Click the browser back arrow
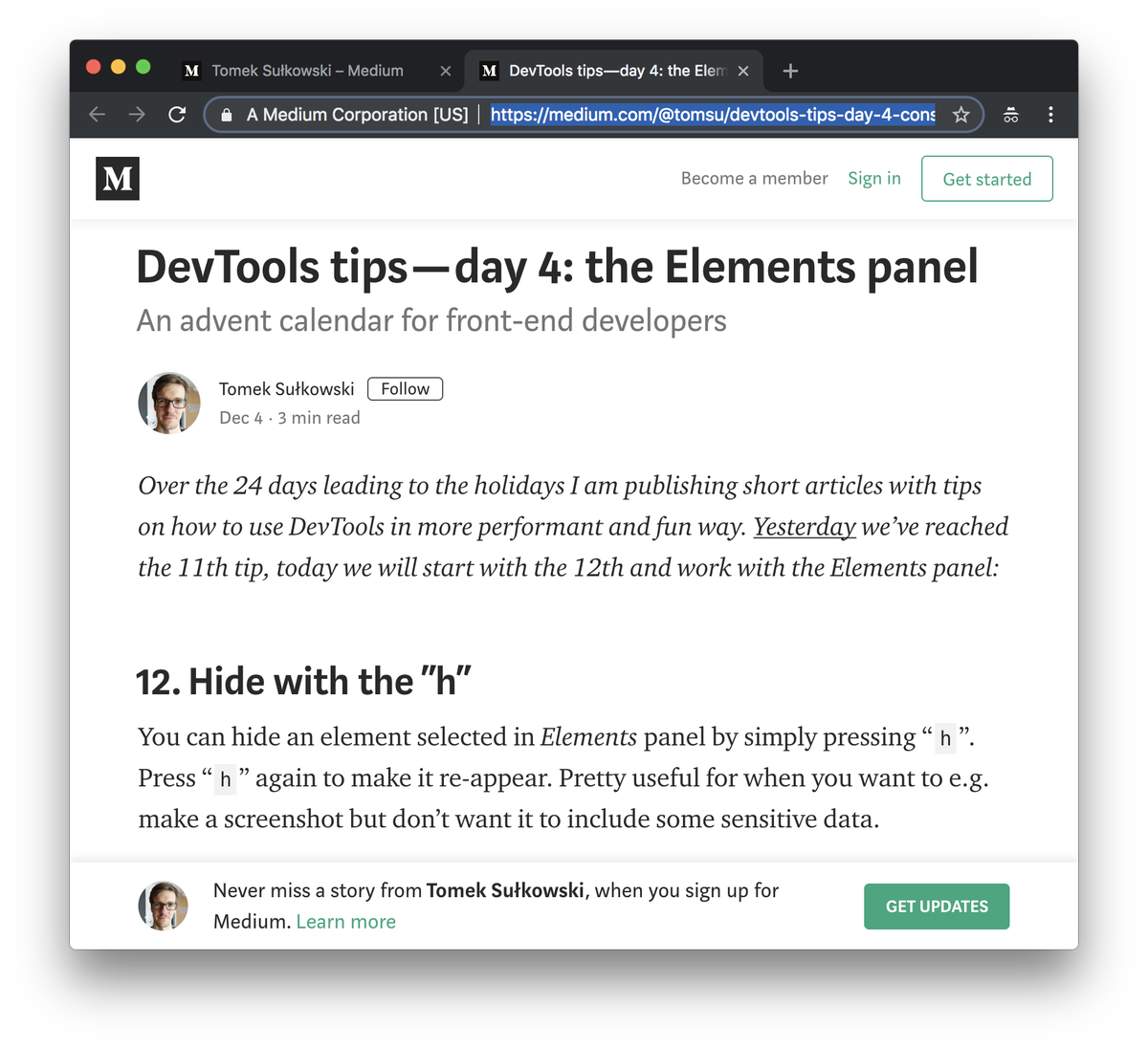Image resolution: width=1148 pixels, height=1049 pixels. [97, 115]
